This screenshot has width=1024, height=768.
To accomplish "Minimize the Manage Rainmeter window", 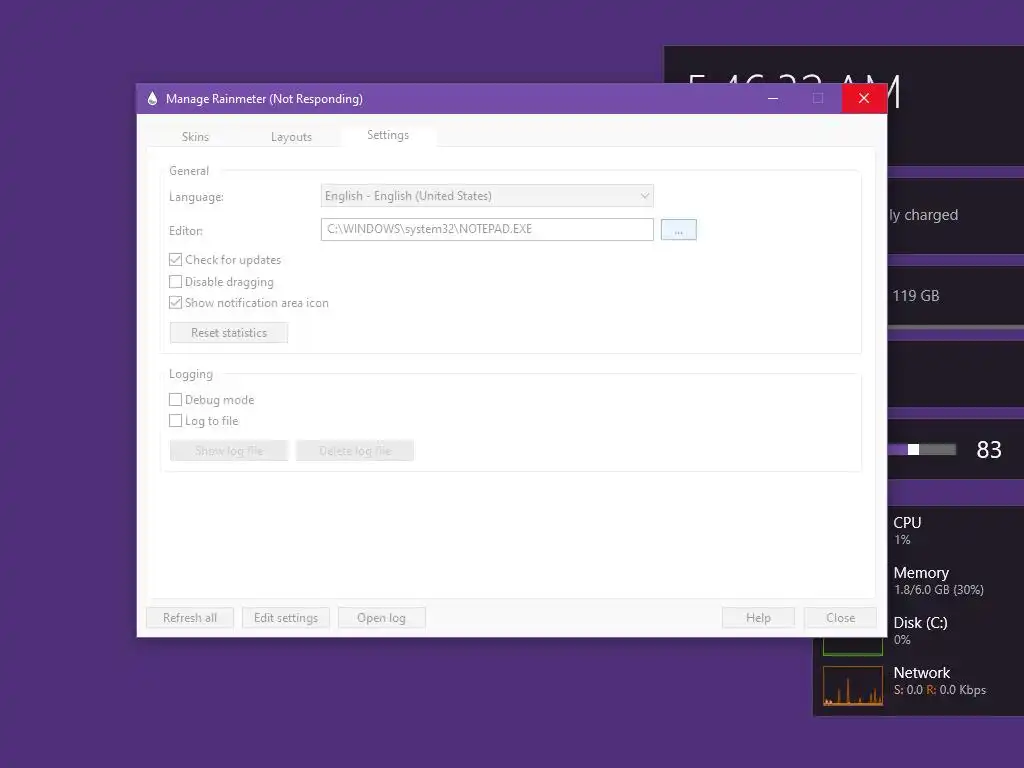I will pos(773,99).
